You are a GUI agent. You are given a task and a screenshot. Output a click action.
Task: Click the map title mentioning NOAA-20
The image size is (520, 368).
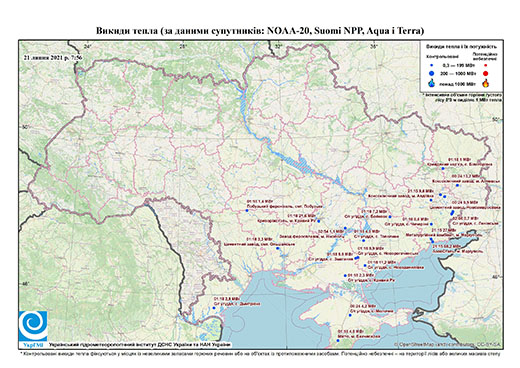click(260, 31)
